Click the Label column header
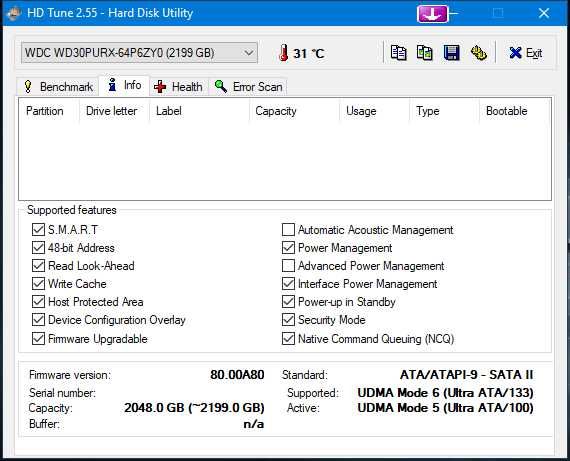 tap(200, 111)
